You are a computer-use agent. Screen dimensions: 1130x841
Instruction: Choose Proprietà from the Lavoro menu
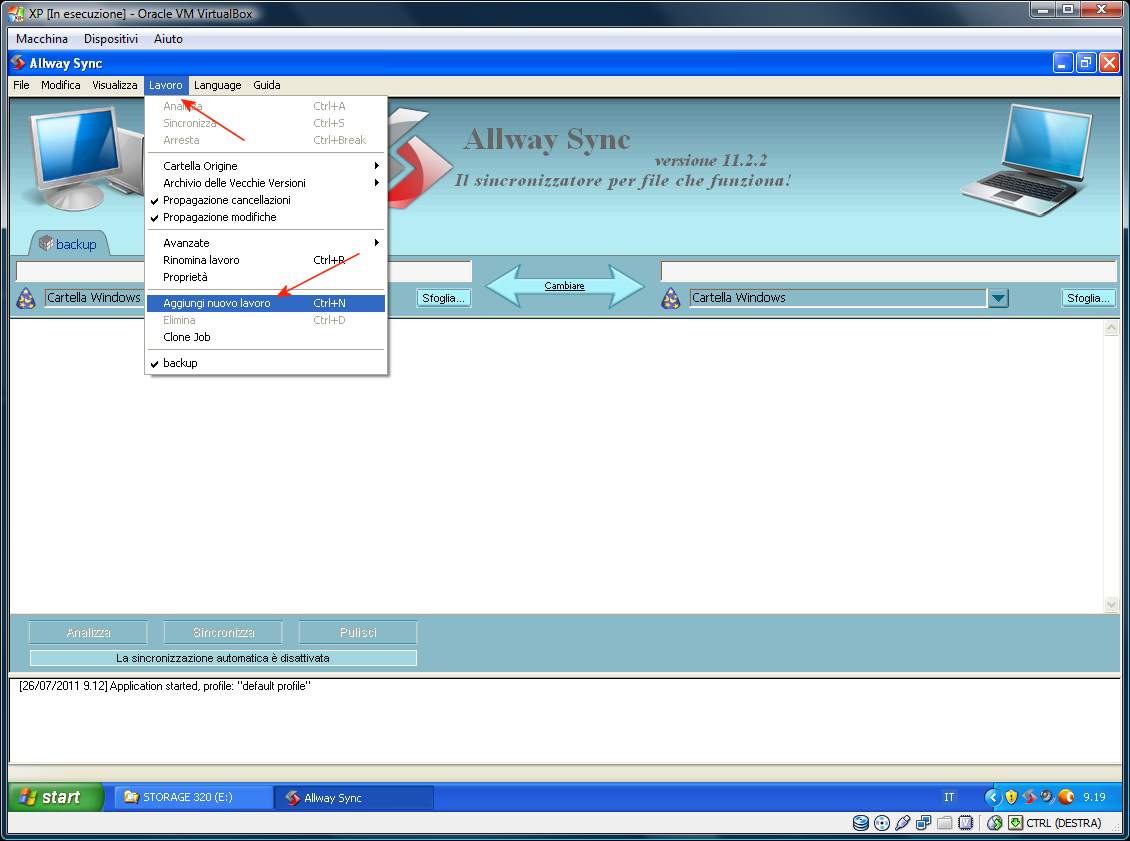(x=266, y=277)
